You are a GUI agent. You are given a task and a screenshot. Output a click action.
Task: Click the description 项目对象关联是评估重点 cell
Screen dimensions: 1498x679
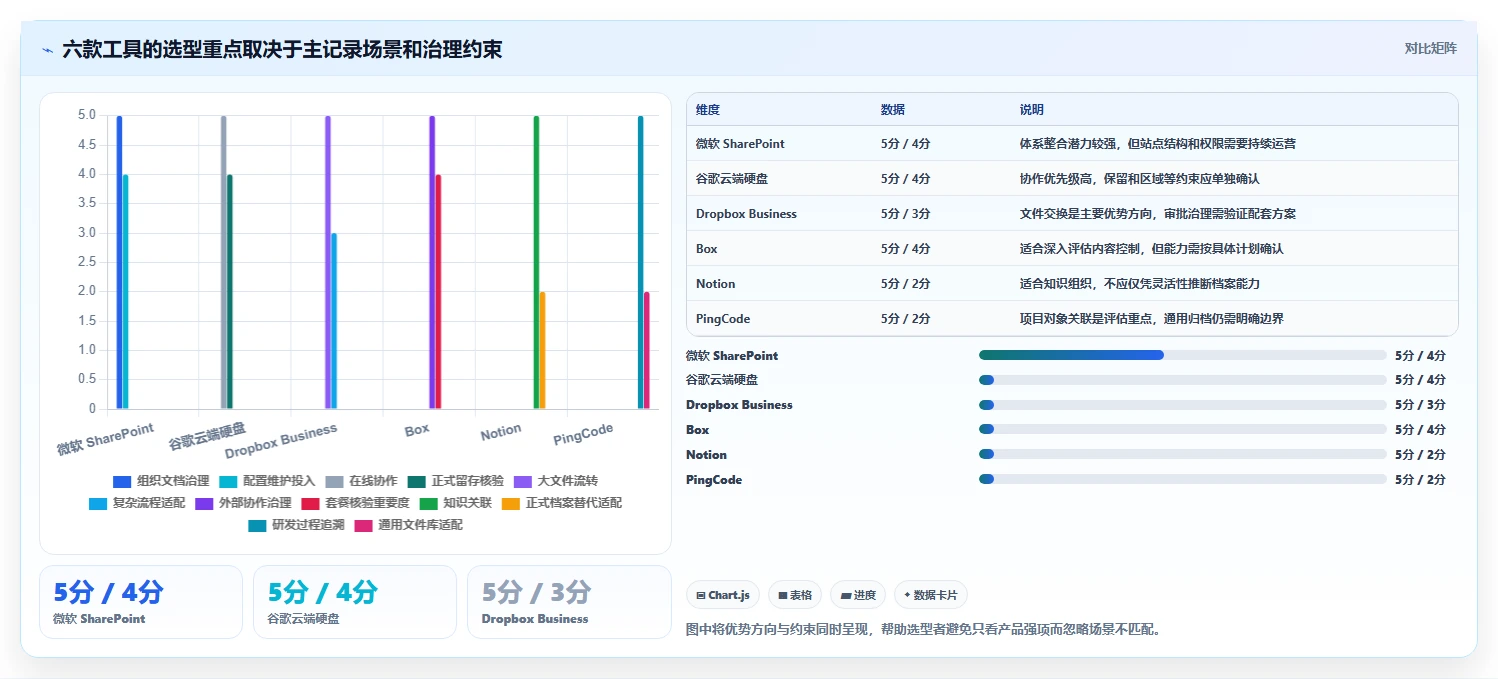pyautogui.click(x=1152, y=319)
